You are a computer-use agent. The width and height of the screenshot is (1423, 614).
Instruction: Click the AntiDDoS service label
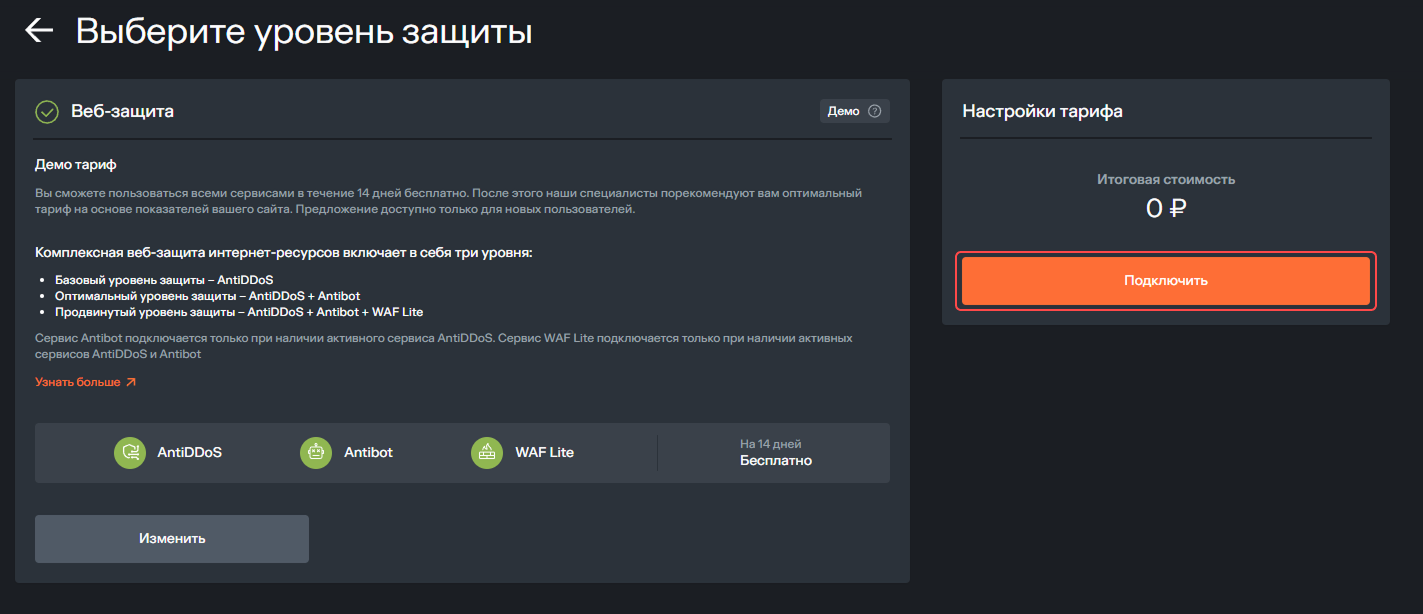click(x=189, y=452)
